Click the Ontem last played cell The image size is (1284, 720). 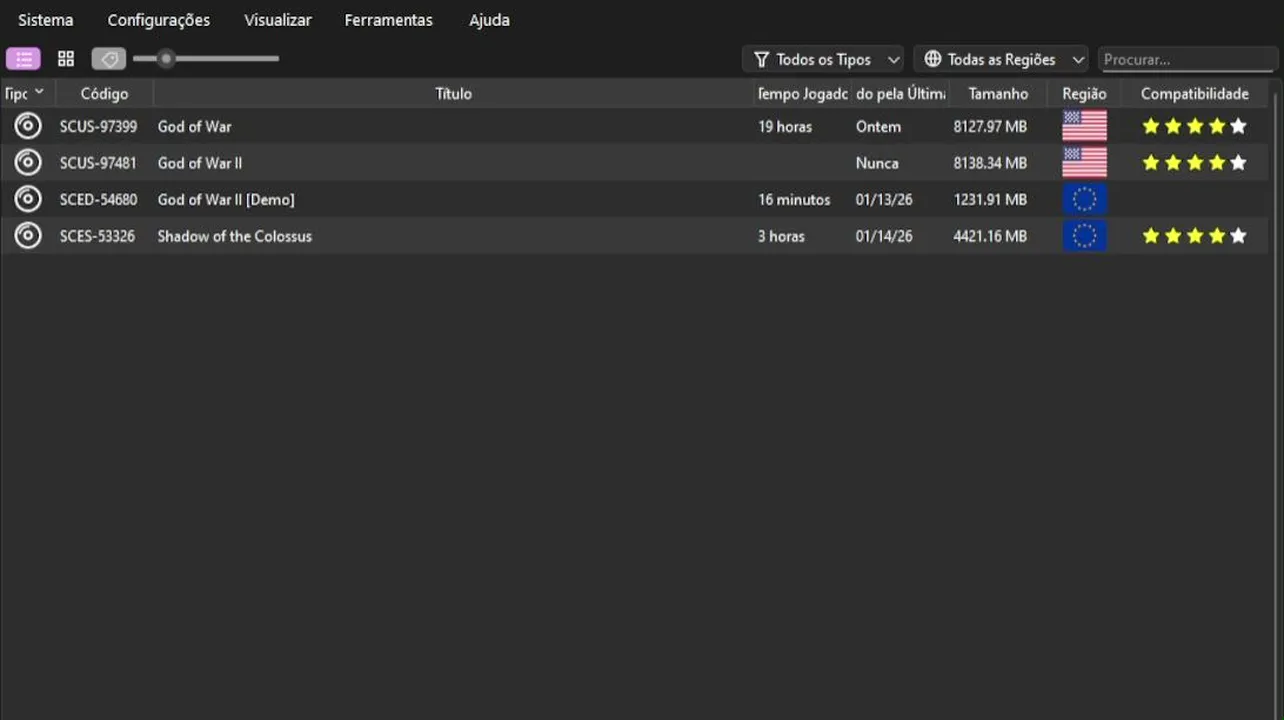[x=878, y=126]
